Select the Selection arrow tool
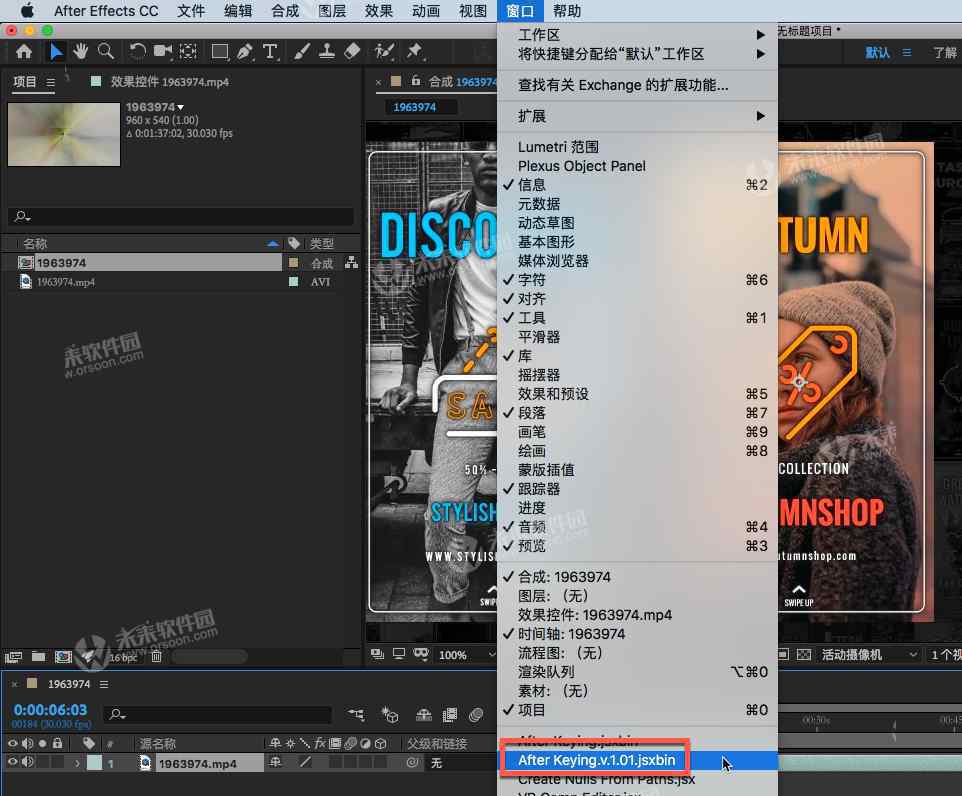This screenshot has height=796, width=962. [x=56, y=52]
